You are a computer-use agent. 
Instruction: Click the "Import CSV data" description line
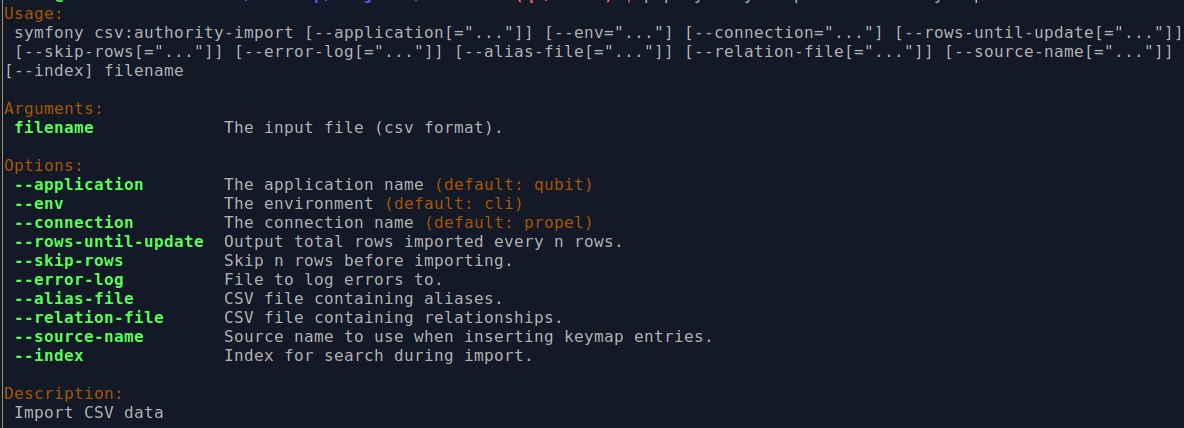(x=89, y=412)
